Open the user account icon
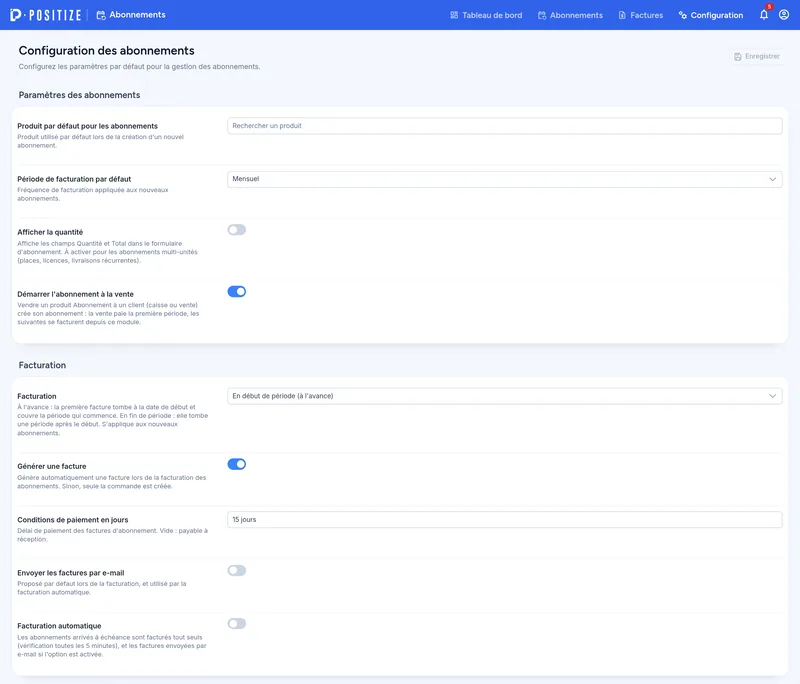The width and height of the screenshot is (800, 684). [784, 15]
